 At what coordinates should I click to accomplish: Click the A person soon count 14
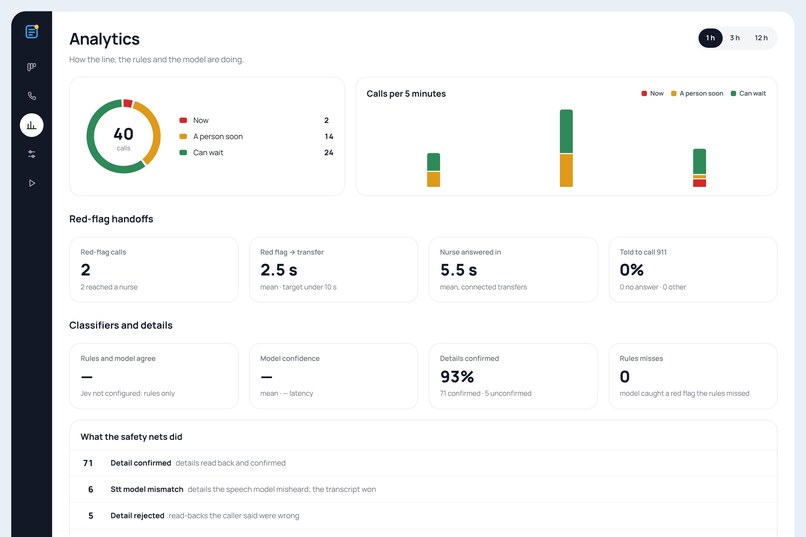click(329, 137)
